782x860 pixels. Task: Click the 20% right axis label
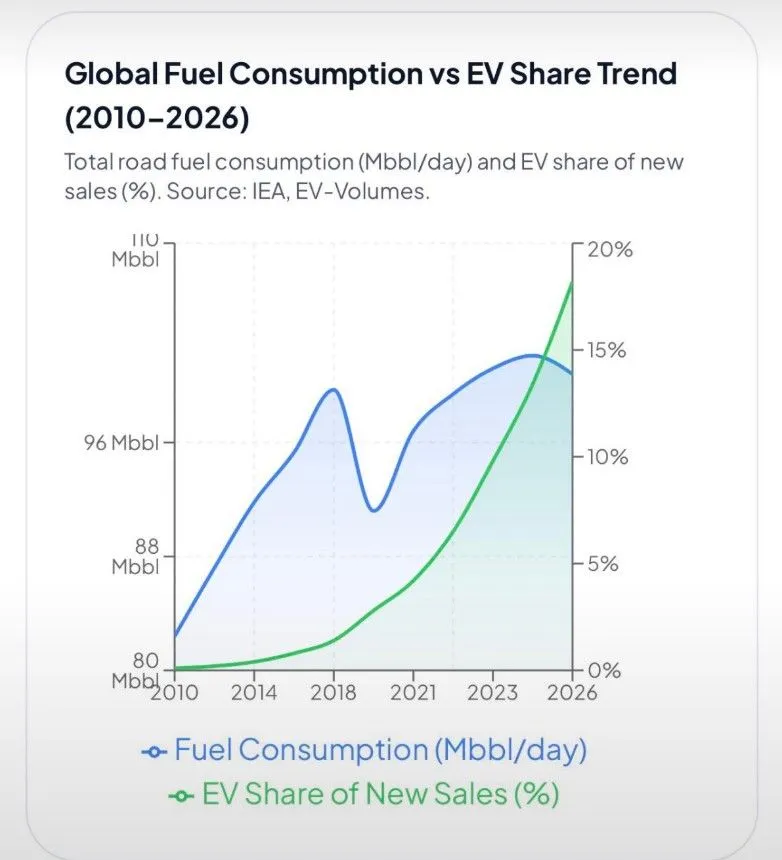pyautogui.click(x=610, y=250)
